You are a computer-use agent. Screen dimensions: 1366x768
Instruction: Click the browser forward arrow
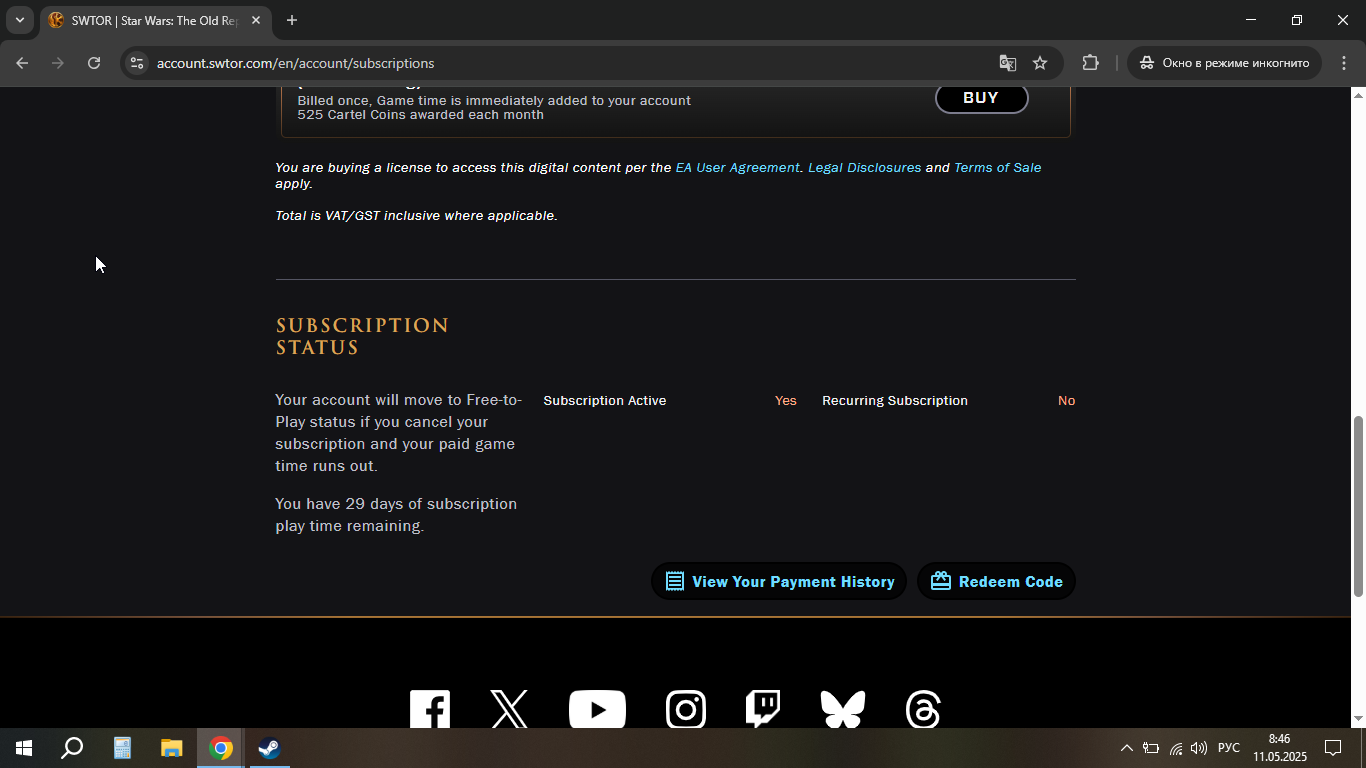(x=58, y=63)
